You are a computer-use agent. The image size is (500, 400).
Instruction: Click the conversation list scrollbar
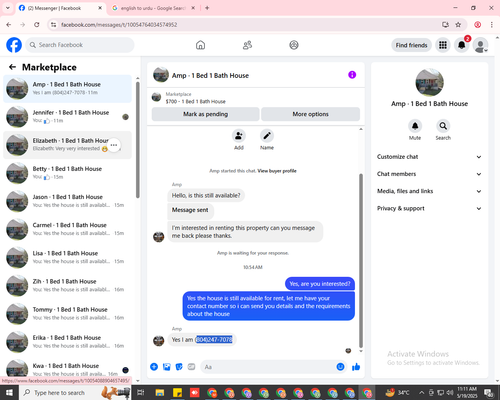coord(138,140)
